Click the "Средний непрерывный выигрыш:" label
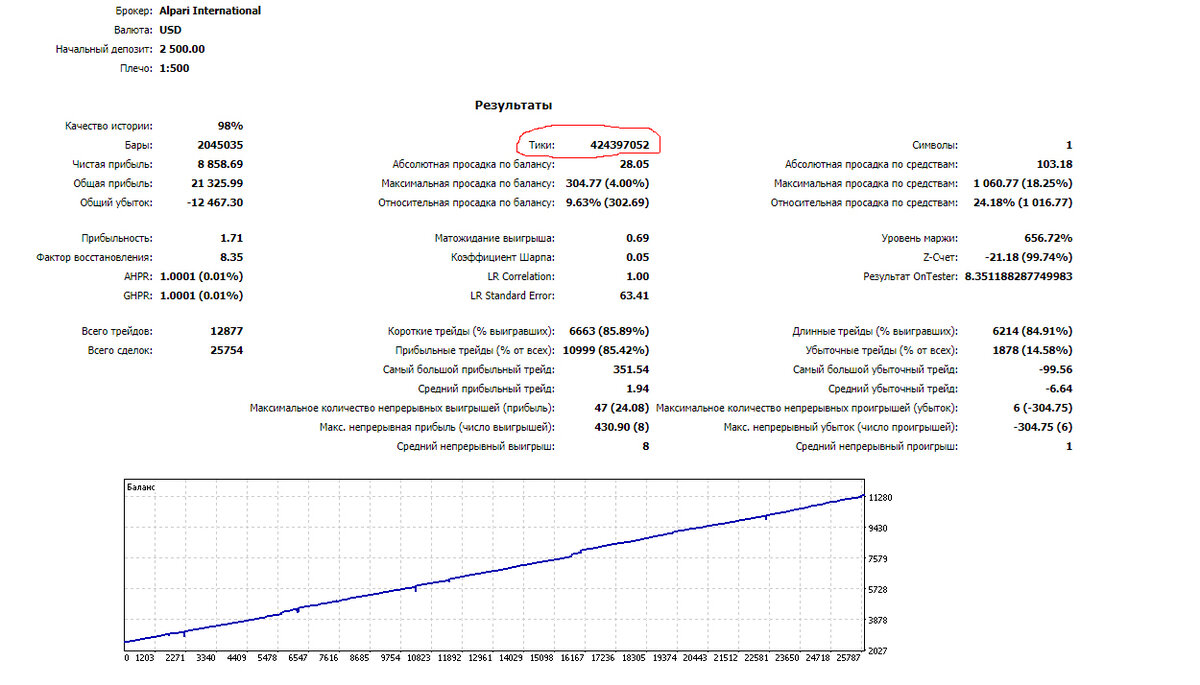The height and width of the screenshot is (685, 1200). [476, 445]
